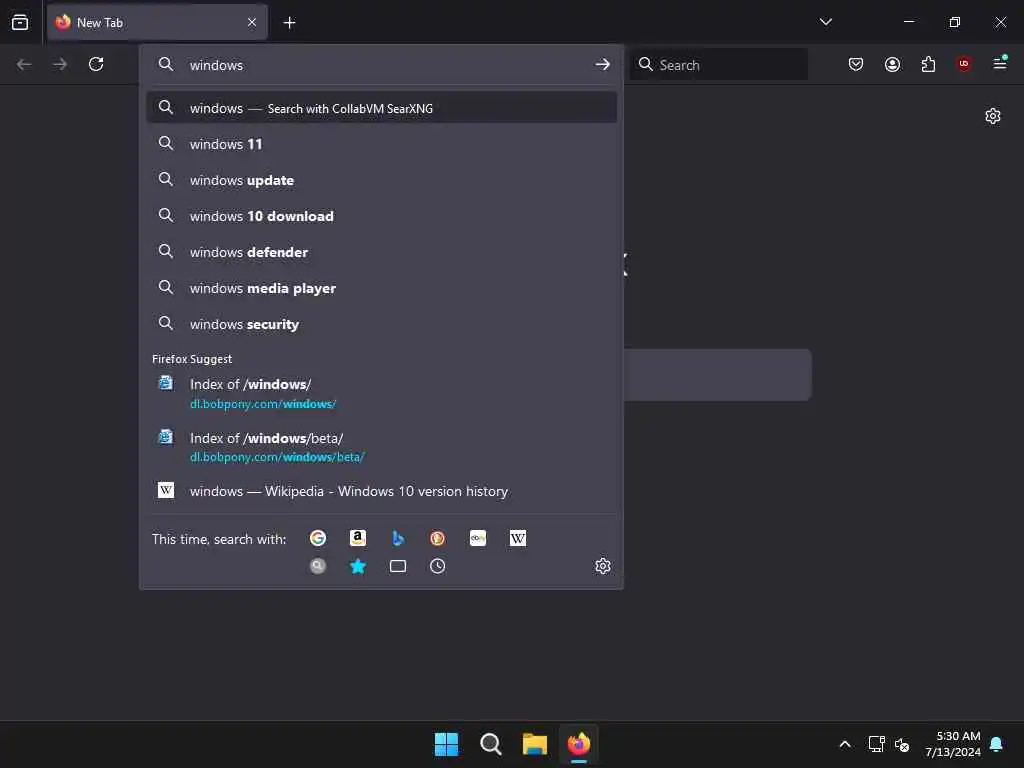The image size is (1024, 768).
Task: Open the uBlock Origin extension
Action: 964,64
